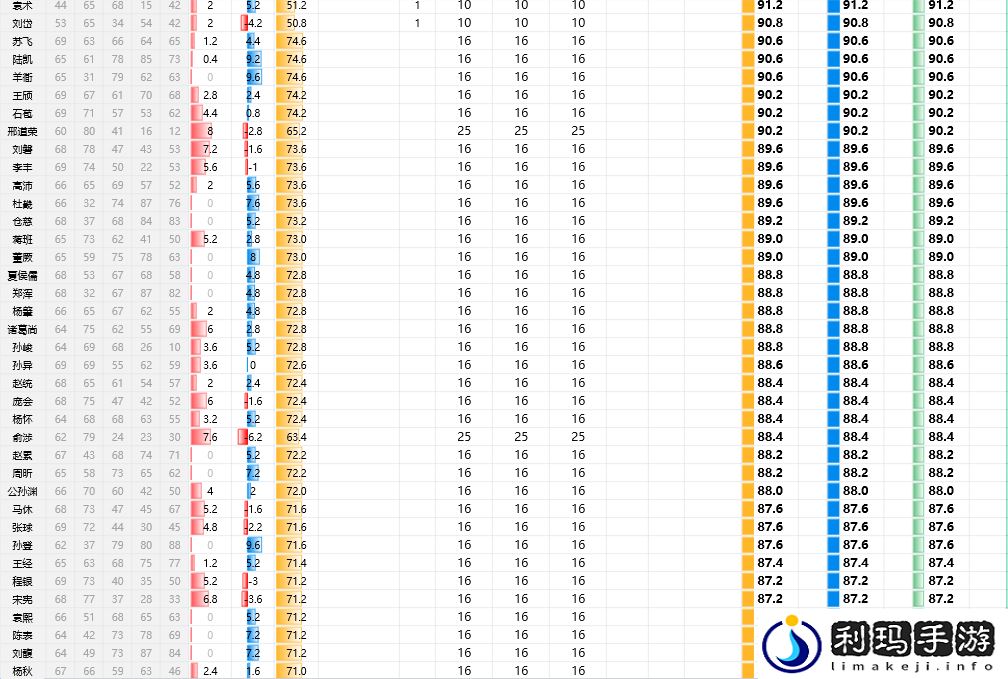The image size is (1008, 679).
Task: Click the name cell 孙登
Action: point(22,545)
